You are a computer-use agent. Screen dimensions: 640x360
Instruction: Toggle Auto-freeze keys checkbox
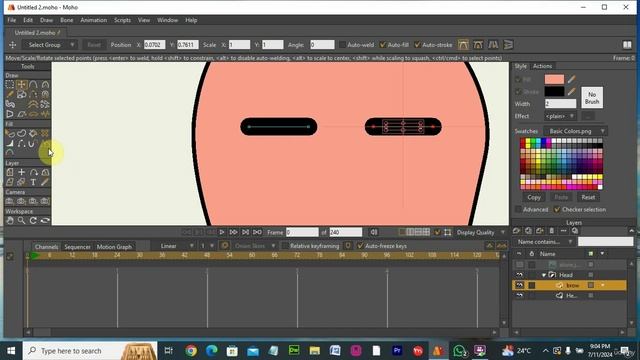click(x=360, y=246)
